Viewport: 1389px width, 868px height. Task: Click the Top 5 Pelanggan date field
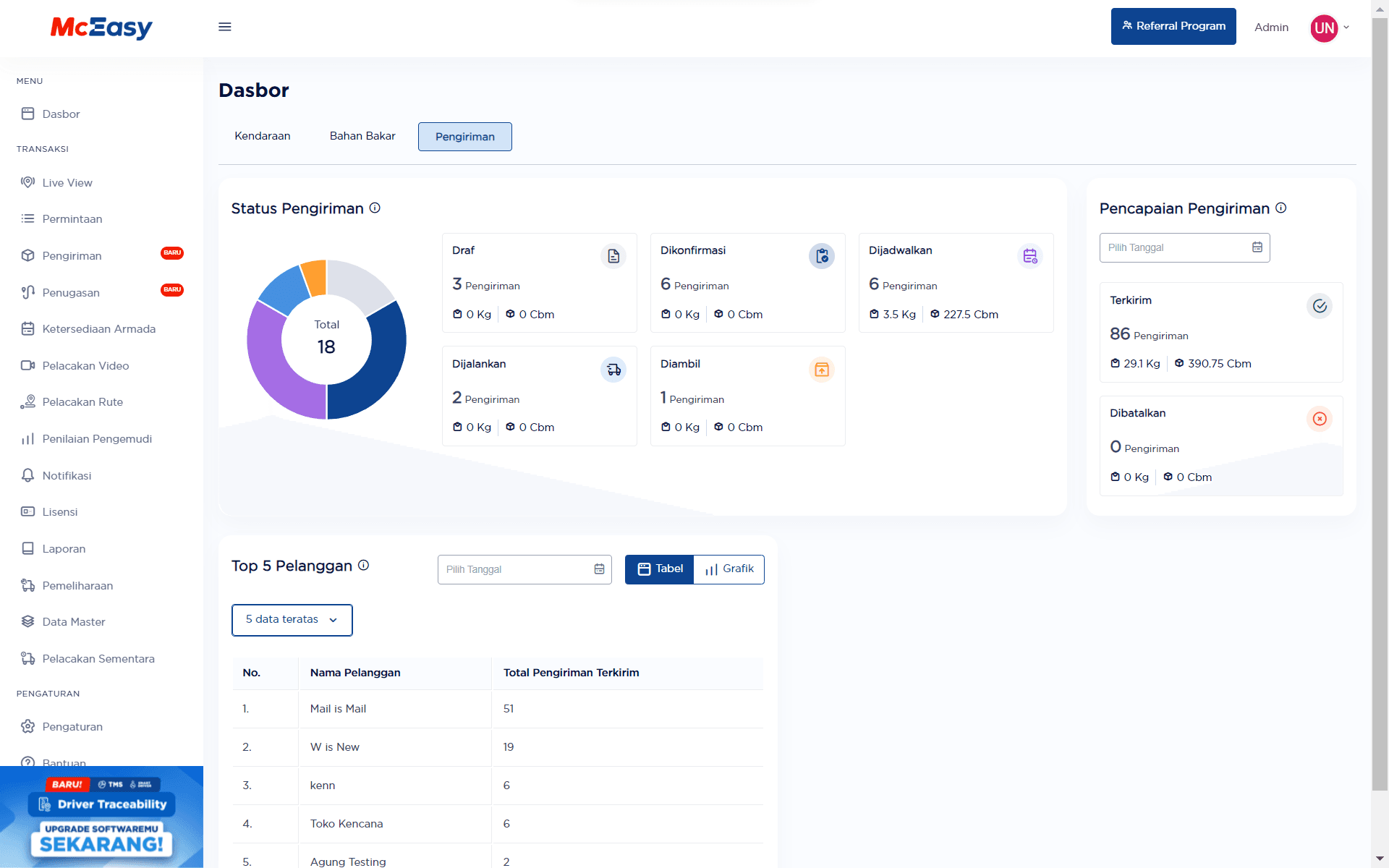coord(524,569)
